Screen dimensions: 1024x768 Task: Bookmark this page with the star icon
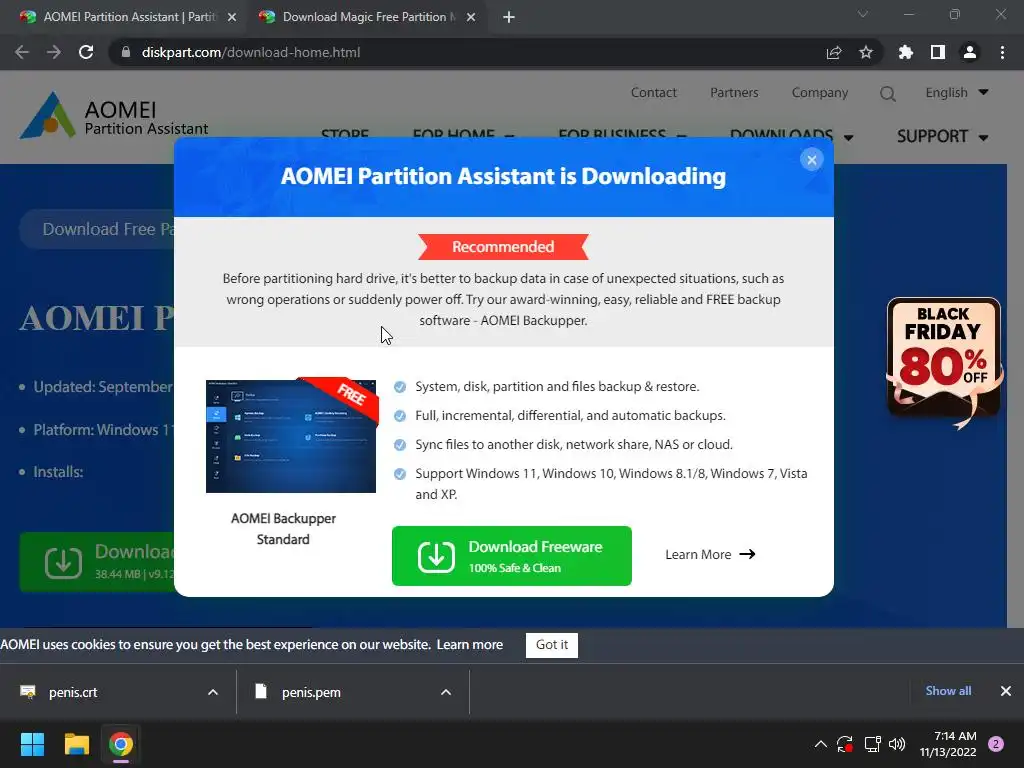tap(866, 52)
